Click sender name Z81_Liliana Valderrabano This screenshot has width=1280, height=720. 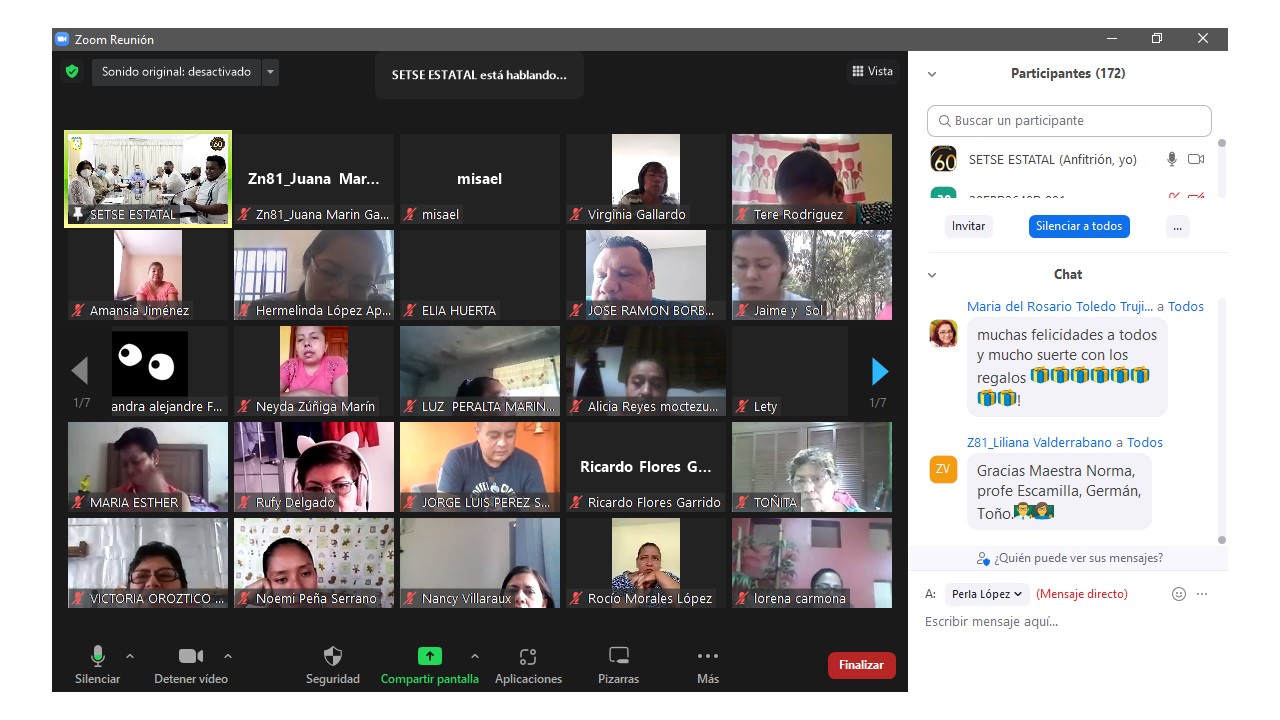tap(1040, 442)
